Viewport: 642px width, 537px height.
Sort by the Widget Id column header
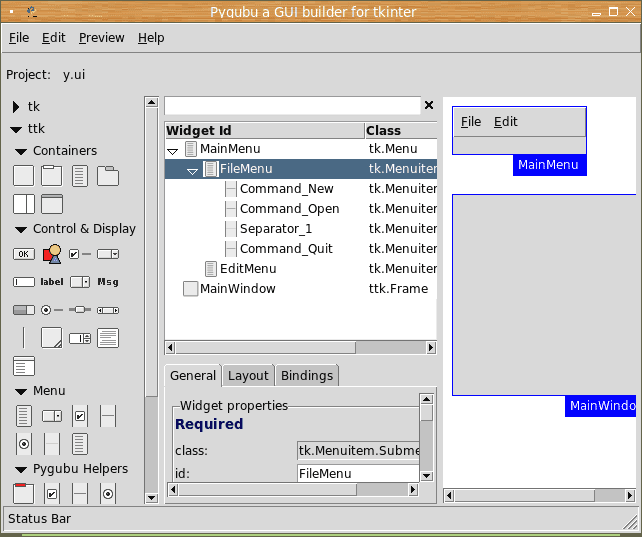pos(264,131)
